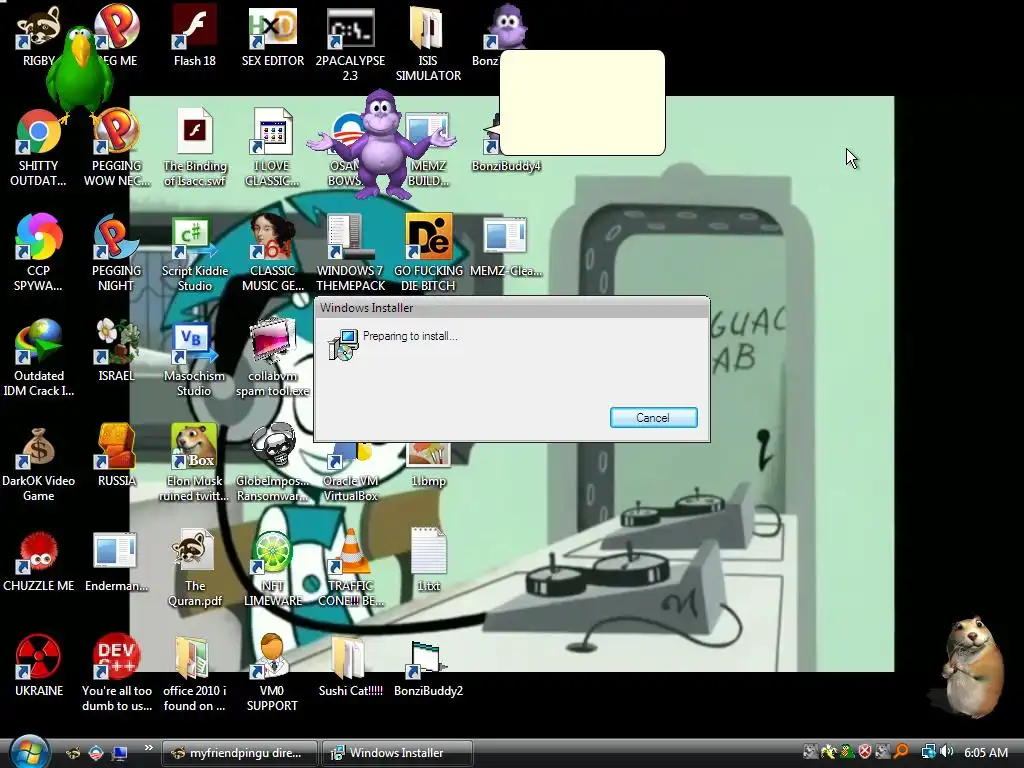This screenshot has height=768, width=1024.
Task: Launch Masochism Studio shortcut
Action: coord(195,357)
